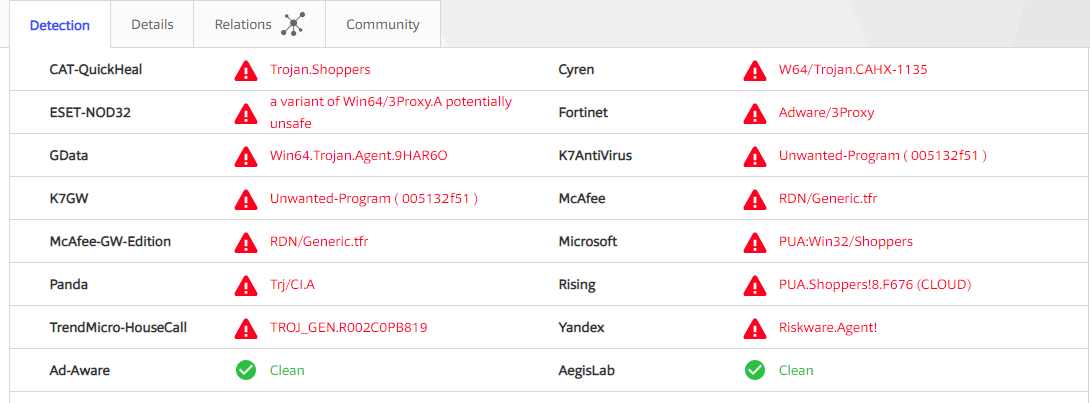Click the K7AntiVirus engine name
Image resolution: width=1090 pixels, height=403 pixels.
pyautogui.click(x=595, y=156)
